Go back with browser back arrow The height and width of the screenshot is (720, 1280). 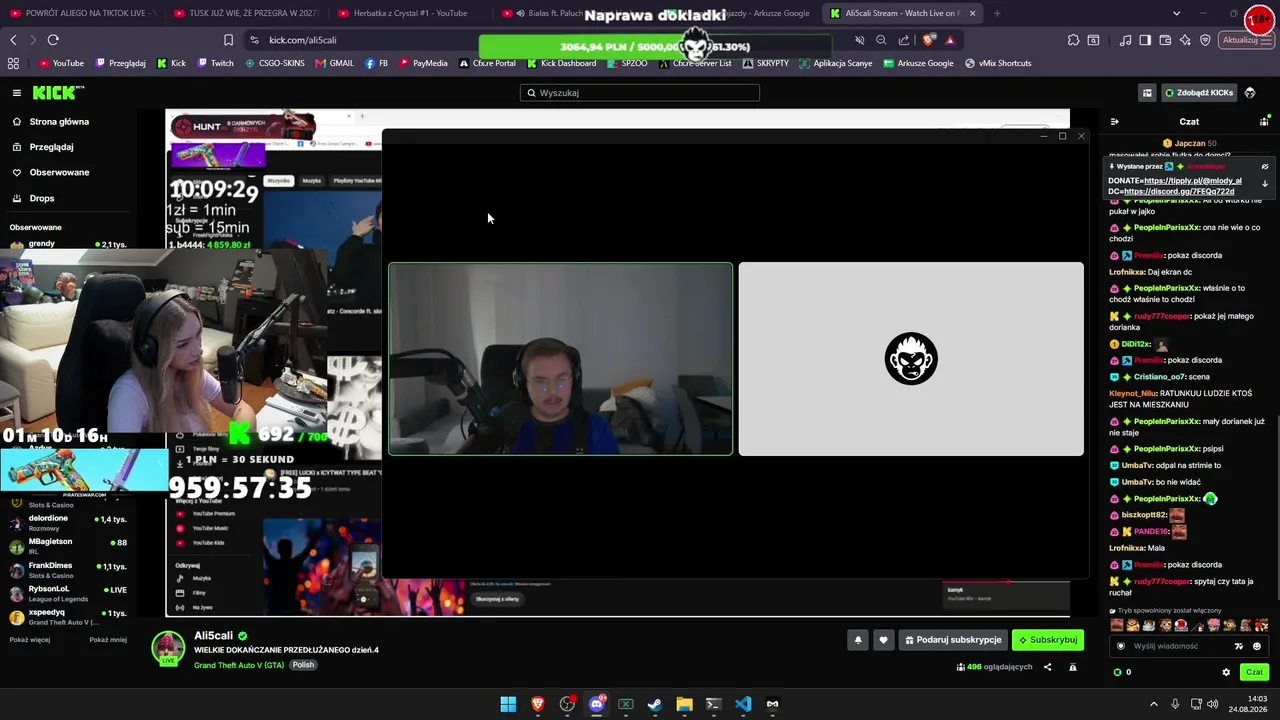pos(13,40)
